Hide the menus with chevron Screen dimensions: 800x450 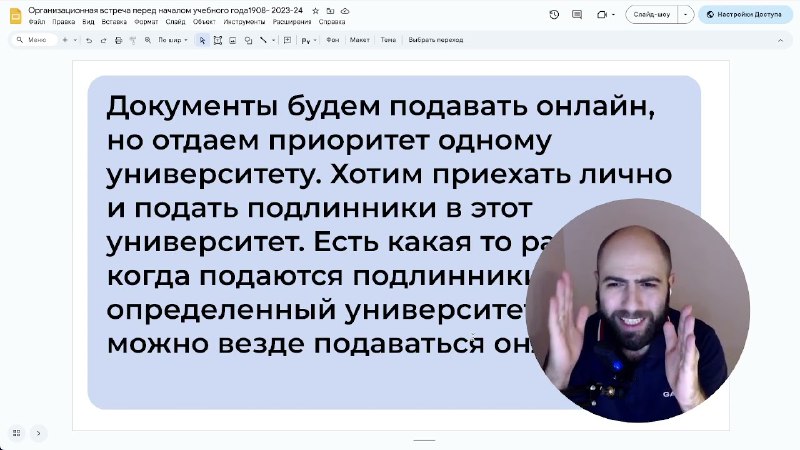780,40
